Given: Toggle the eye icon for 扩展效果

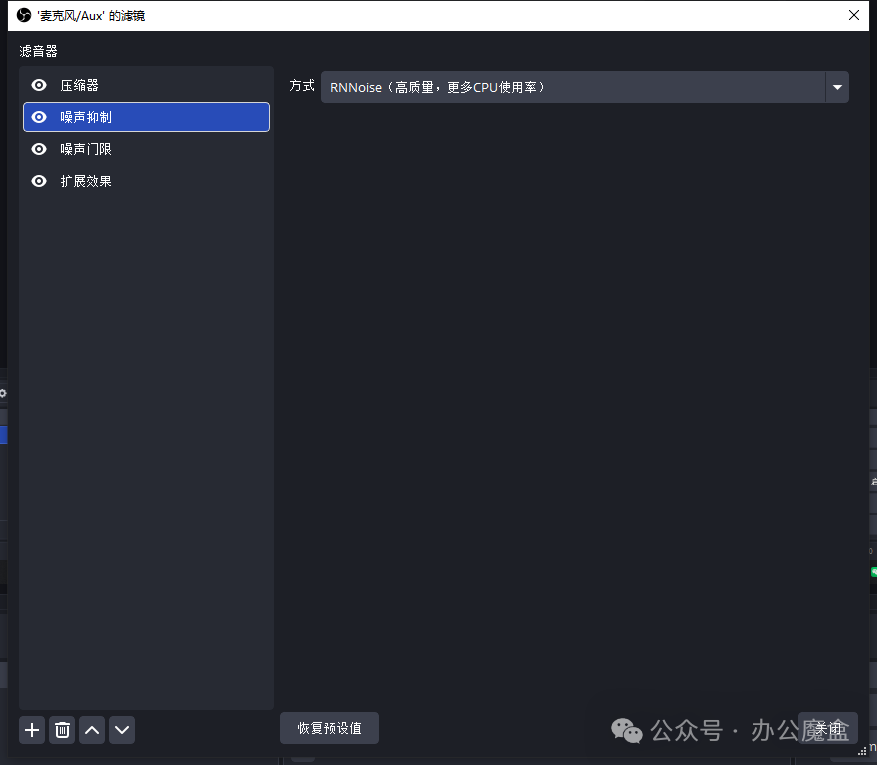Looking at the screenshot, I should [x=39, y=181].
